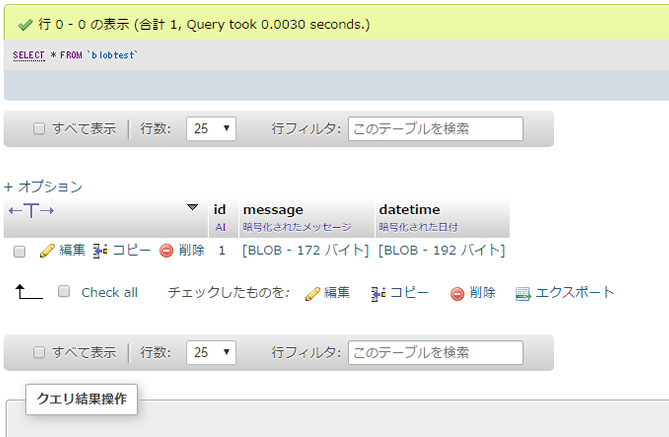Click bulk 編集 for checked rows
This screenshot has width=669, height=437.
(337, 292)
